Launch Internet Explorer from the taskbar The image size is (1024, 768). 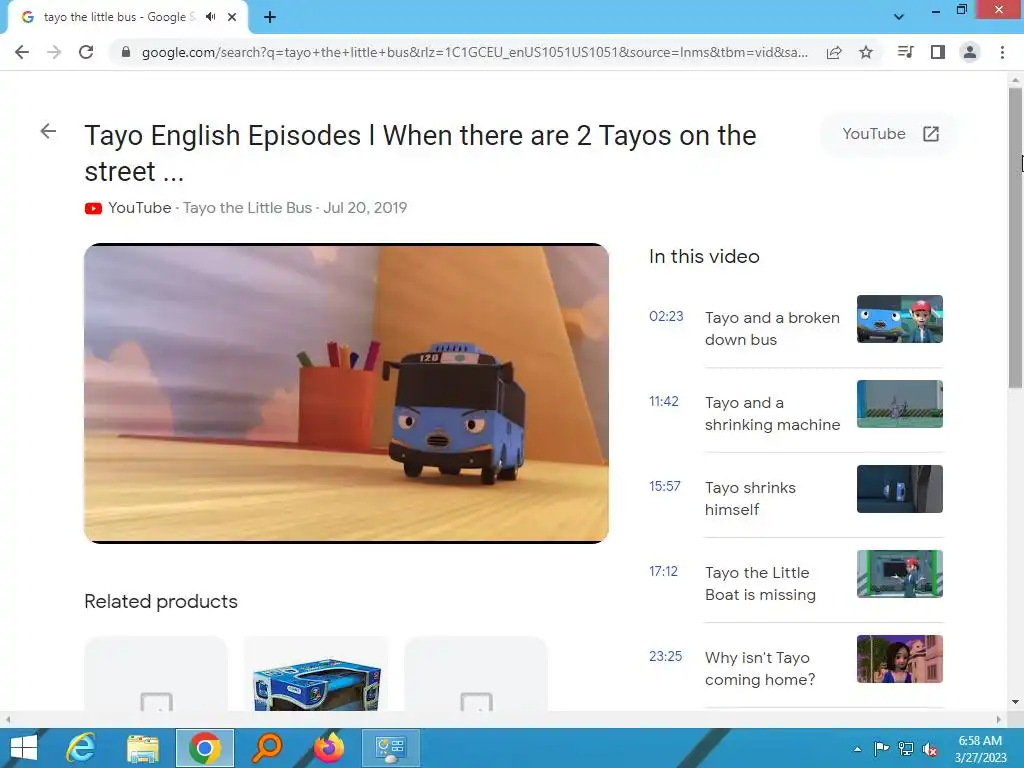[x=81, y=748]
